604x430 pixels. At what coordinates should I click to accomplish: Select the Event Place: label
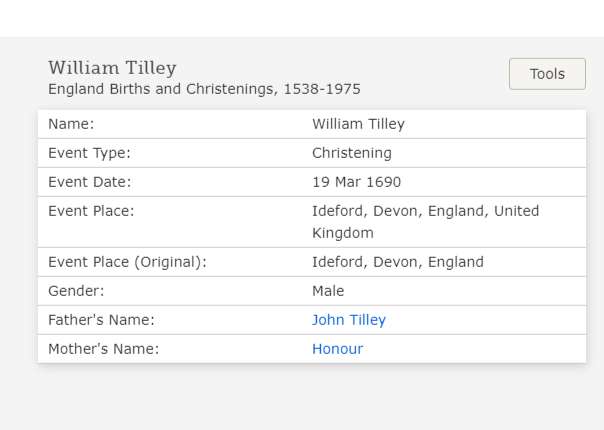tap(91, 211)
